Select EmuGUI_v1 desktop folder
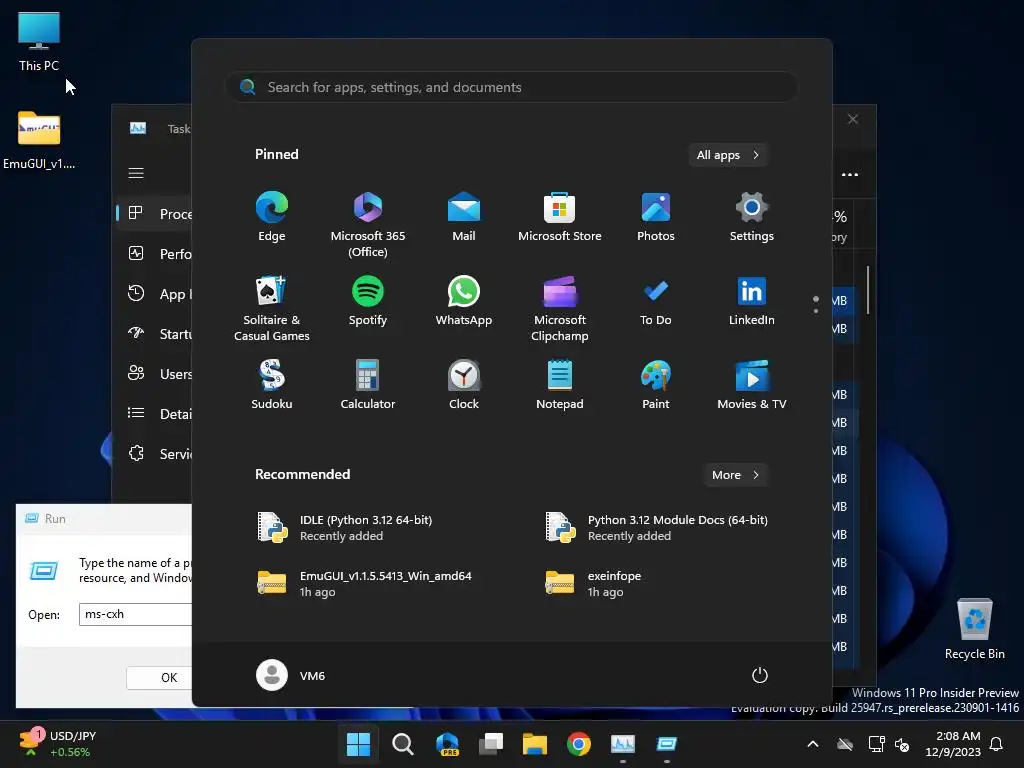 coord(39,140)
